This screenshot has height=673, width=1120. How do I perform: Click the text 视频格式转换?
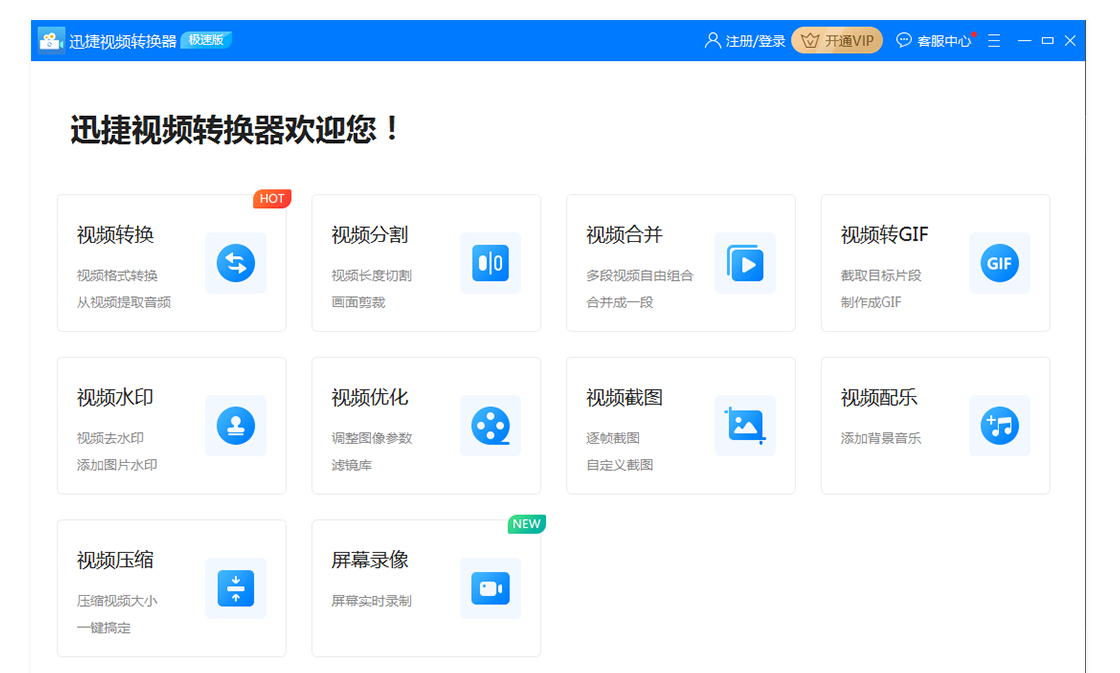(117, 276)
